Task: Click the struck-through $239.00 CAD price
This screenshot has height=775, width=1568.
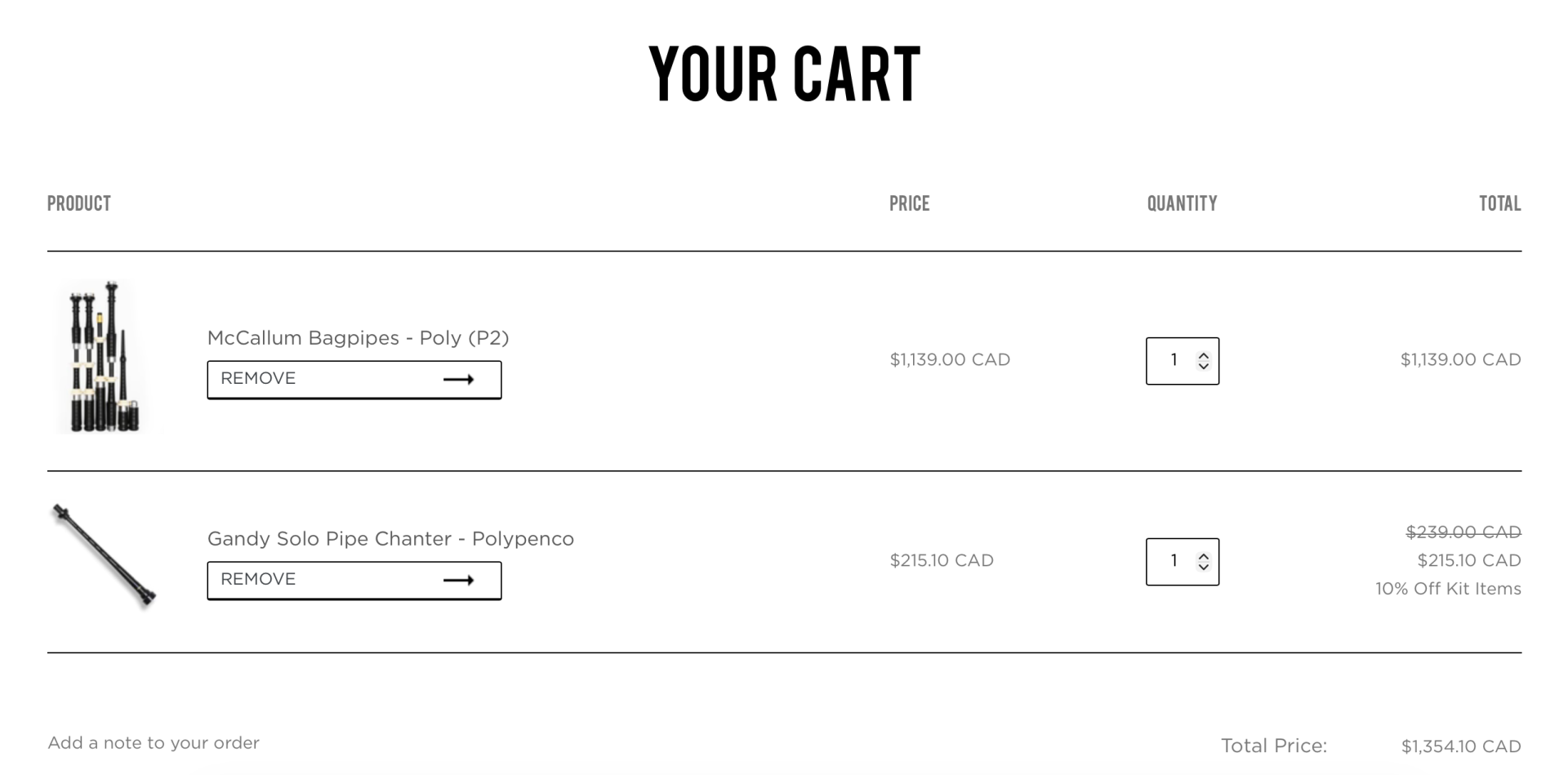Action: point(1463,532)
